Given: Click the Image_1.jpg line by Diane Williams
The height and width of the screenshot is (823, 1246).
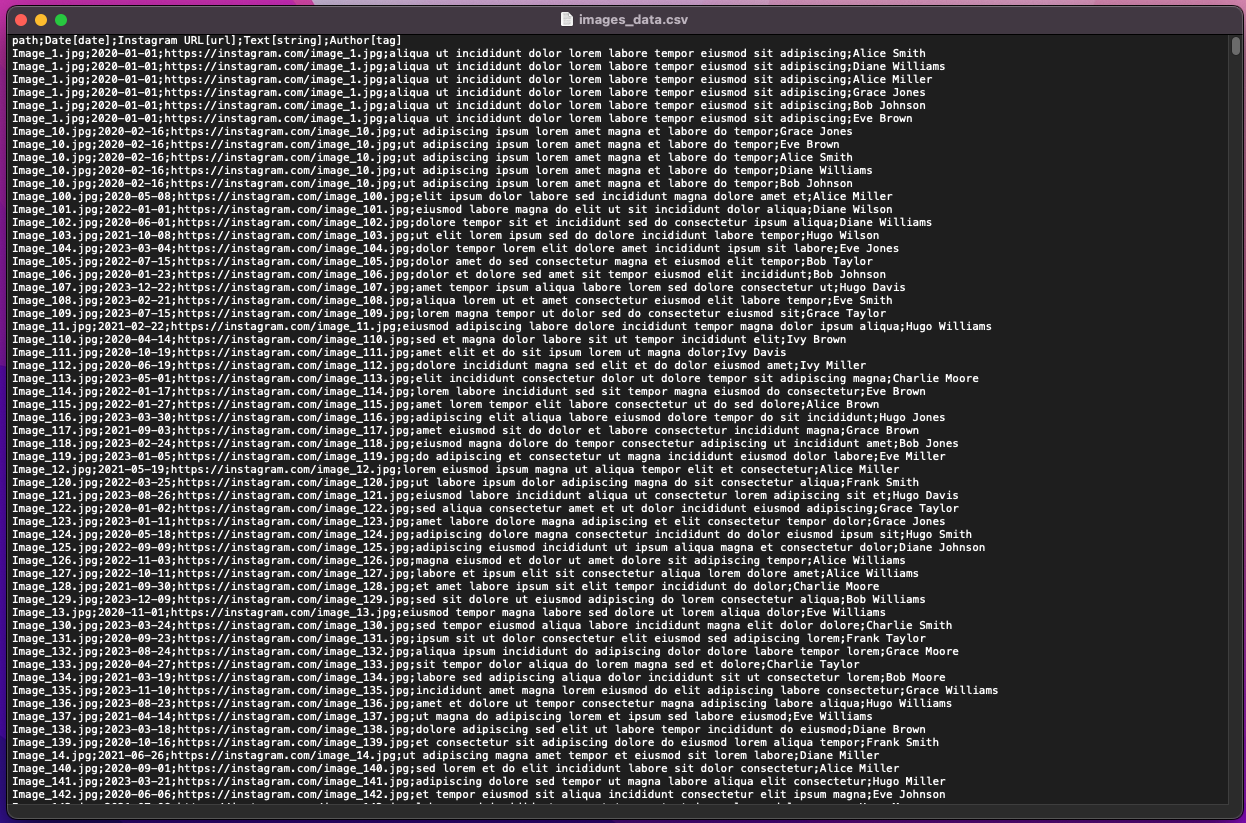Looking at the screenshot, I should pyautogui.click(x=479, y=66).
